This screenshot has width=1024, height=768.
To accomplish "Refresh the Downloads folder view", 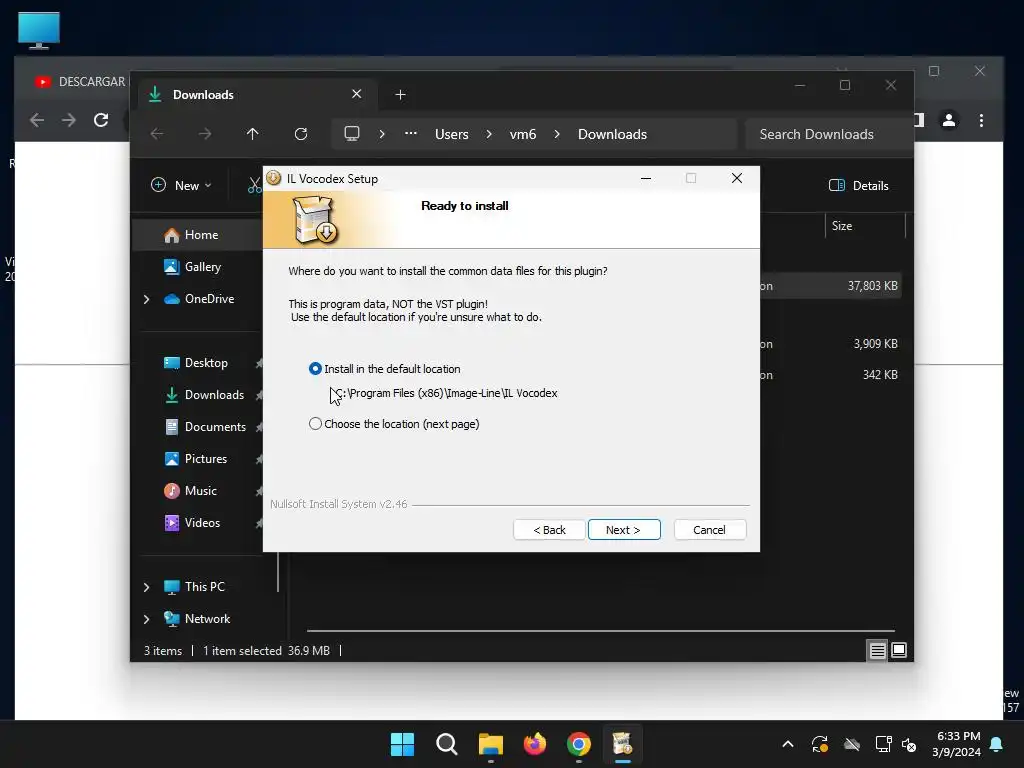I will [x=301, y=134].
